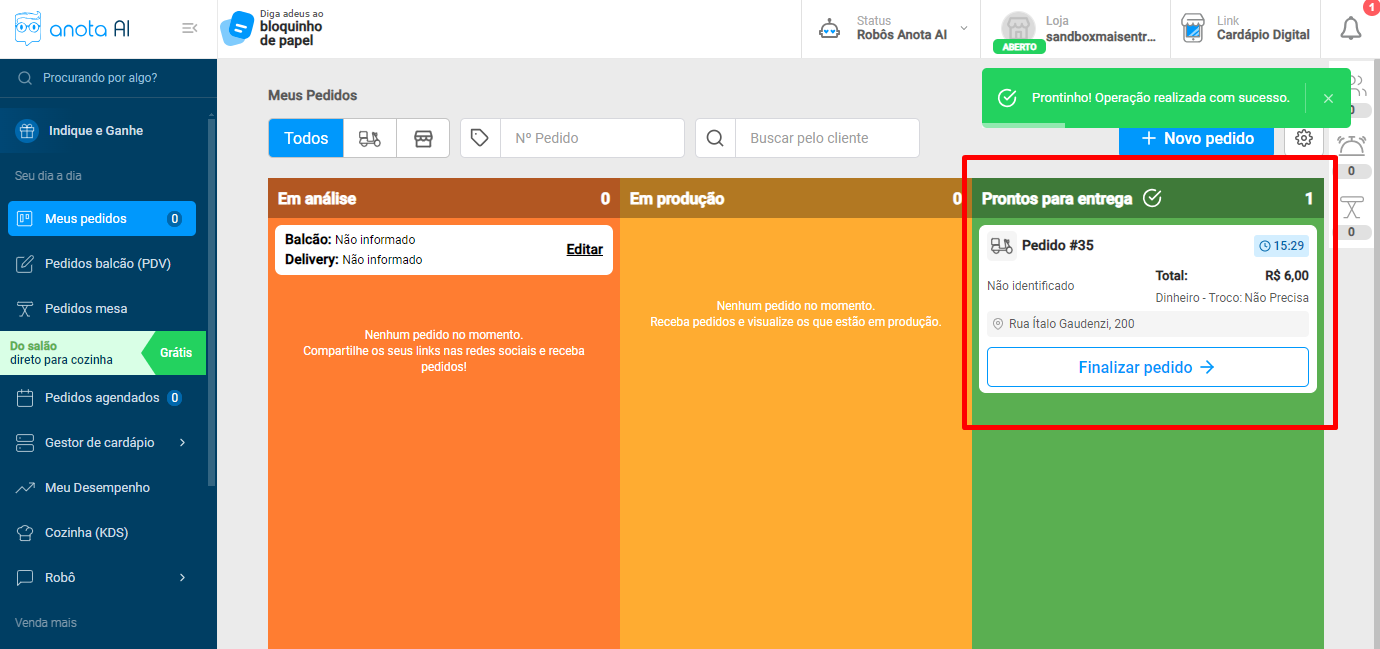Click the Cardápio Digital link icon
The height and width of the screenshot is (649, 1380).
click(1192, 28)
